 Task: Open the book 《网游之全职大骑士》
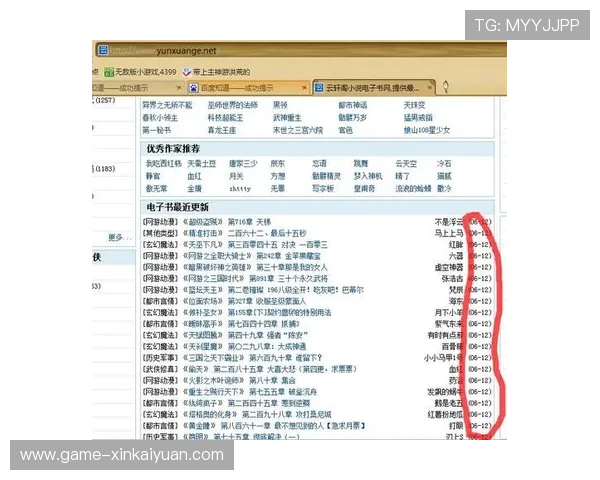(x=217, y=256)
